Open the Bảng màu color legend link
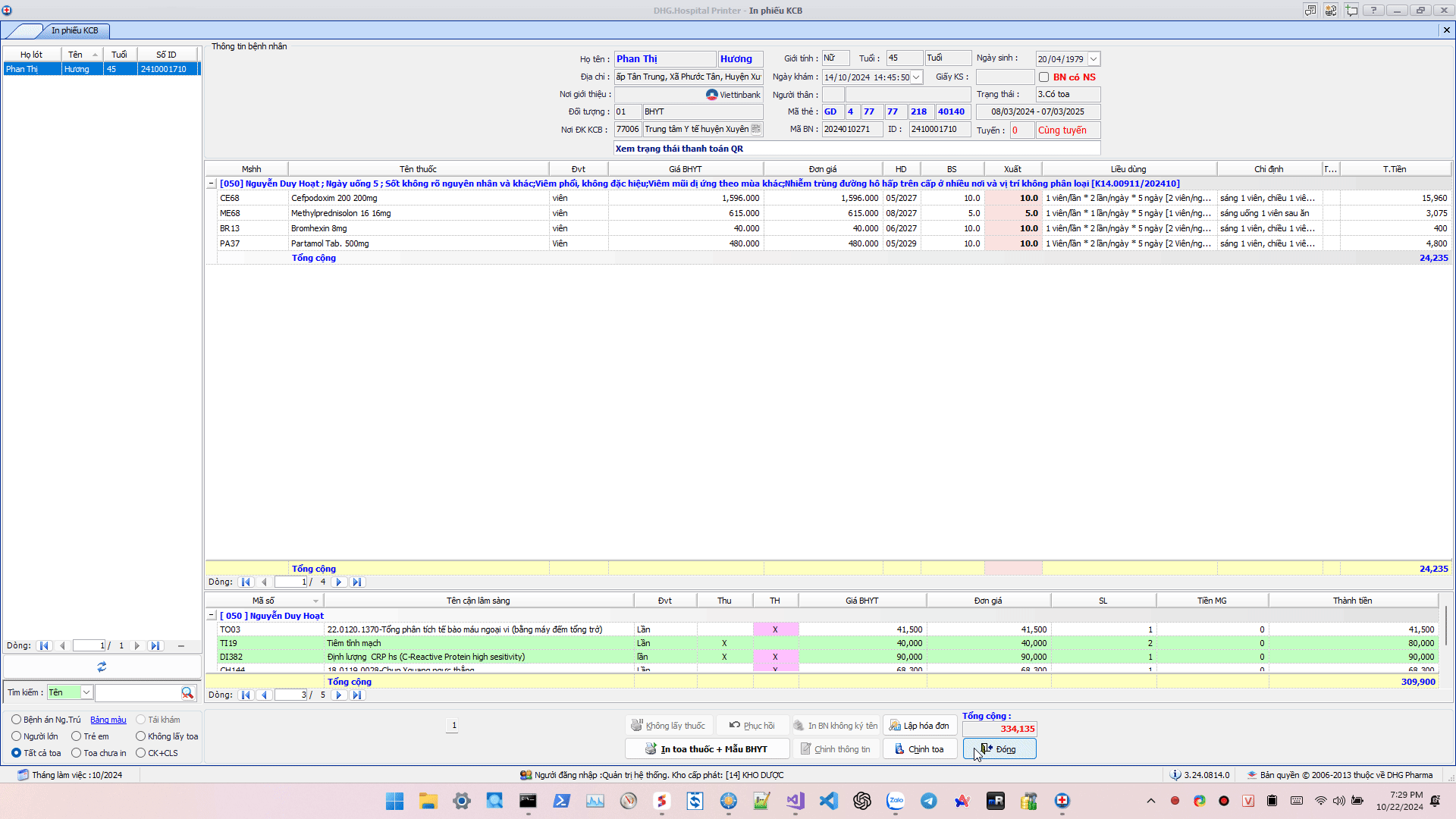Image resolution: width=1456 pixels, height=819 pixels. pyautogui.click(x=108, y=720)
